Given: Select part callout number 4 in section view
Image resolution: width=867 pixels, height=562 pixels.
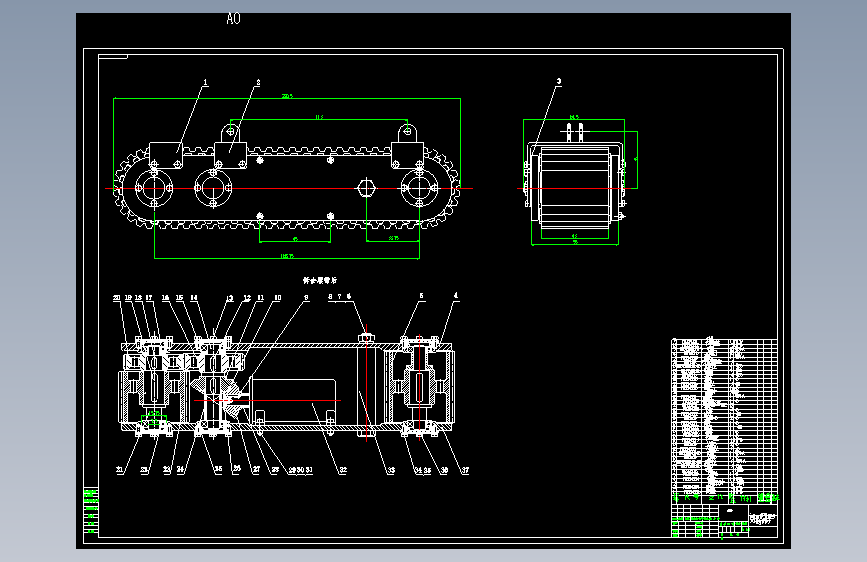Looking at the screenshot, I should (456, 296).
